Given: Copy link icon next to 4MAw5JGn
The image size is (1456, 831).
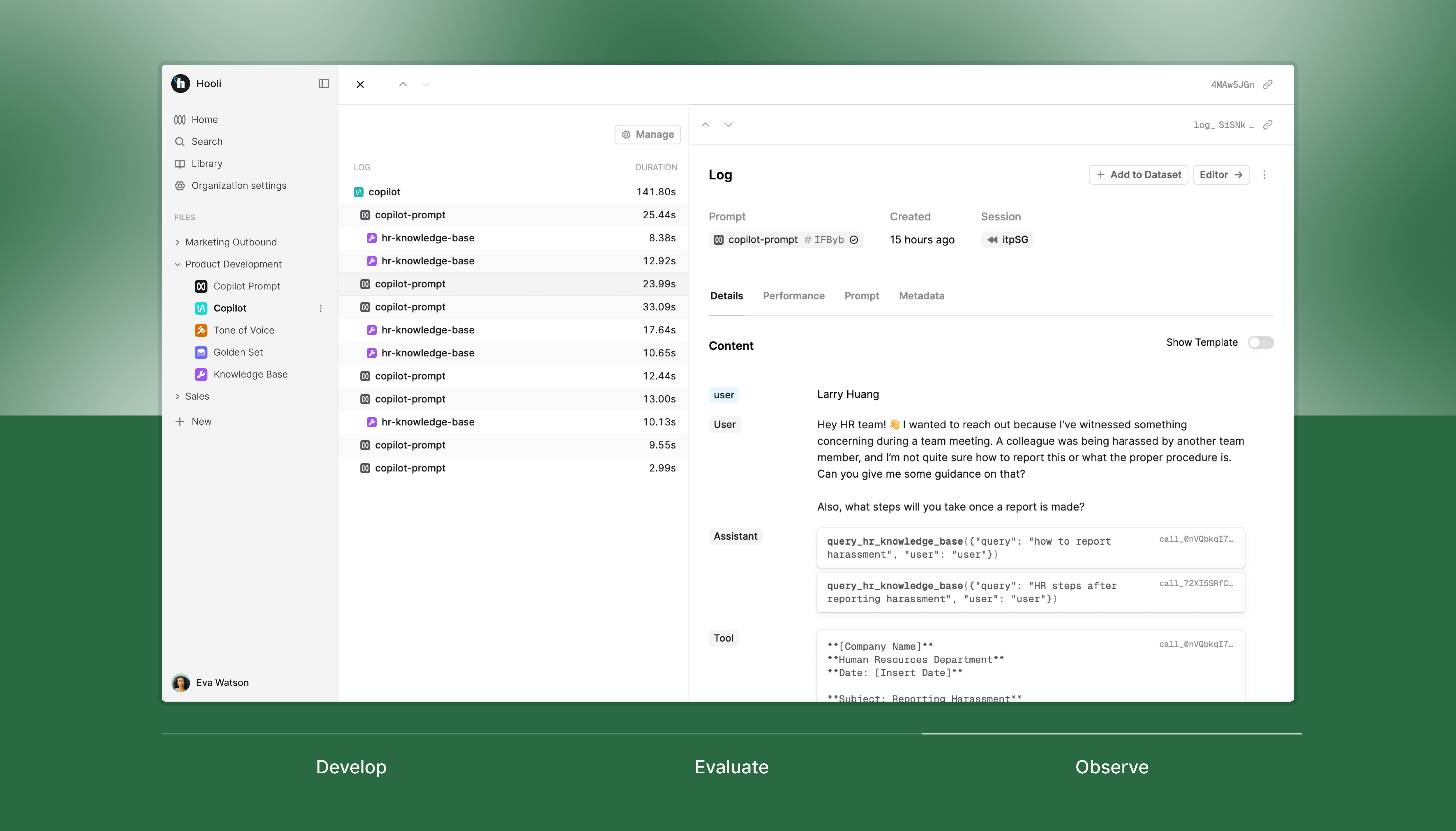Looking at the screenshot, I should 1268,84.
